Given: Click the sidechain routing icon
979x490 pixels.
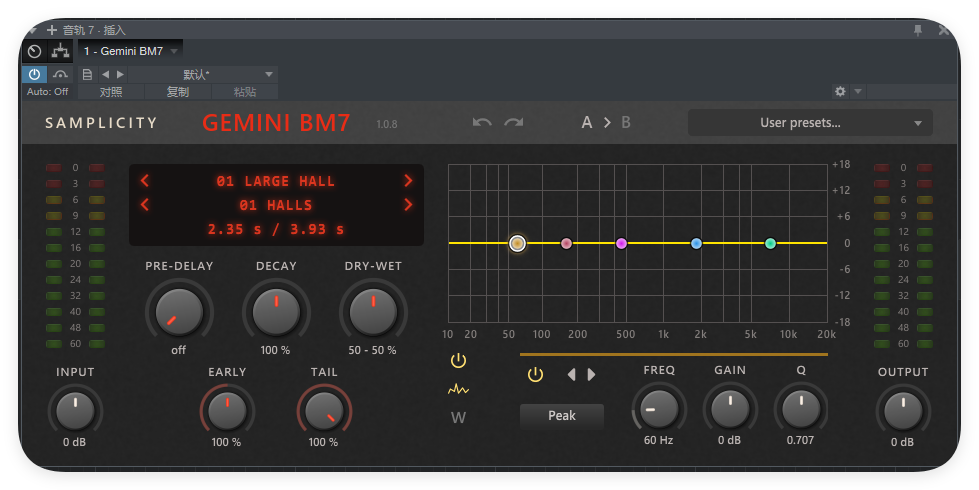Looking at the screenshot, I should [60, 51].
